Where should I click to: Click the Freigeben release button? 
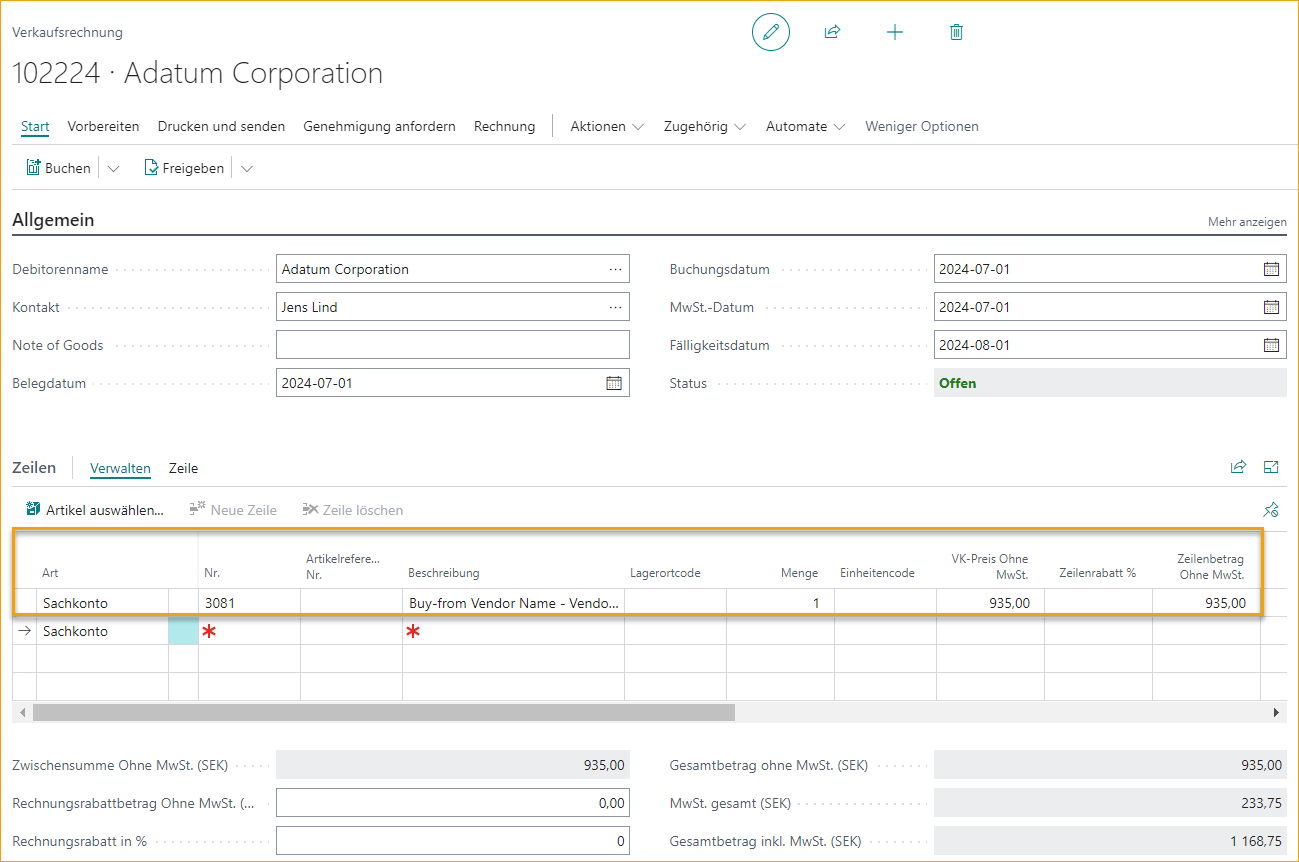coord(185,168)
